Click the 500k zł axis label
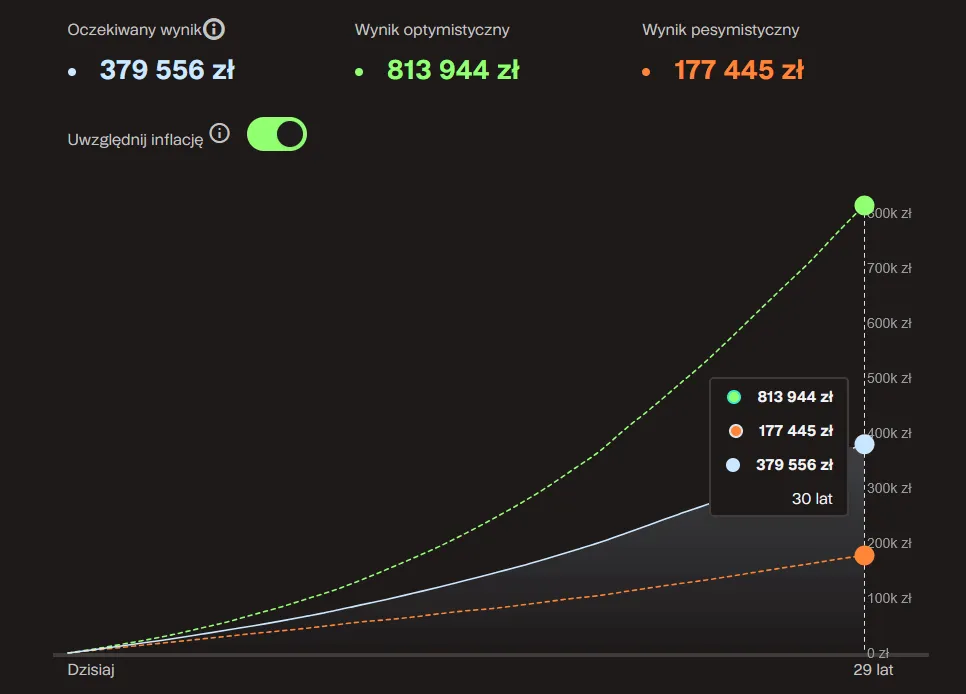The height and width of the screenshot is (694, 966). pos(889,378)
